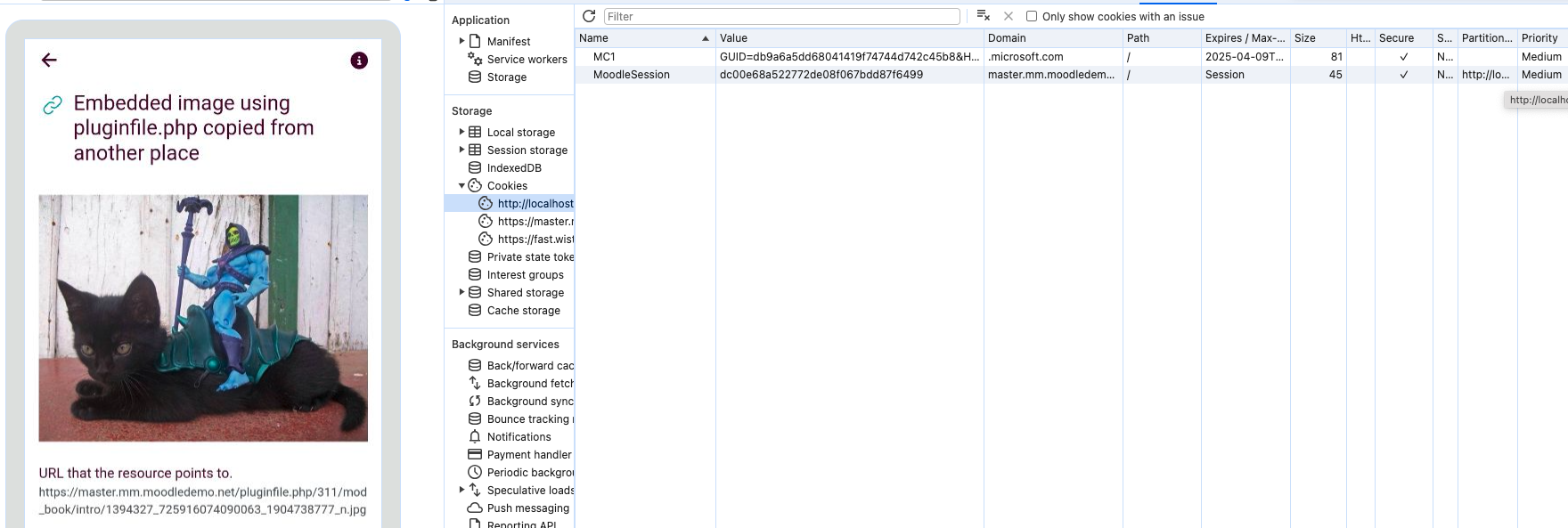Screen dimensions: 1568x528
Task: Click the Private state tokens icon
Action: [475, 256]
